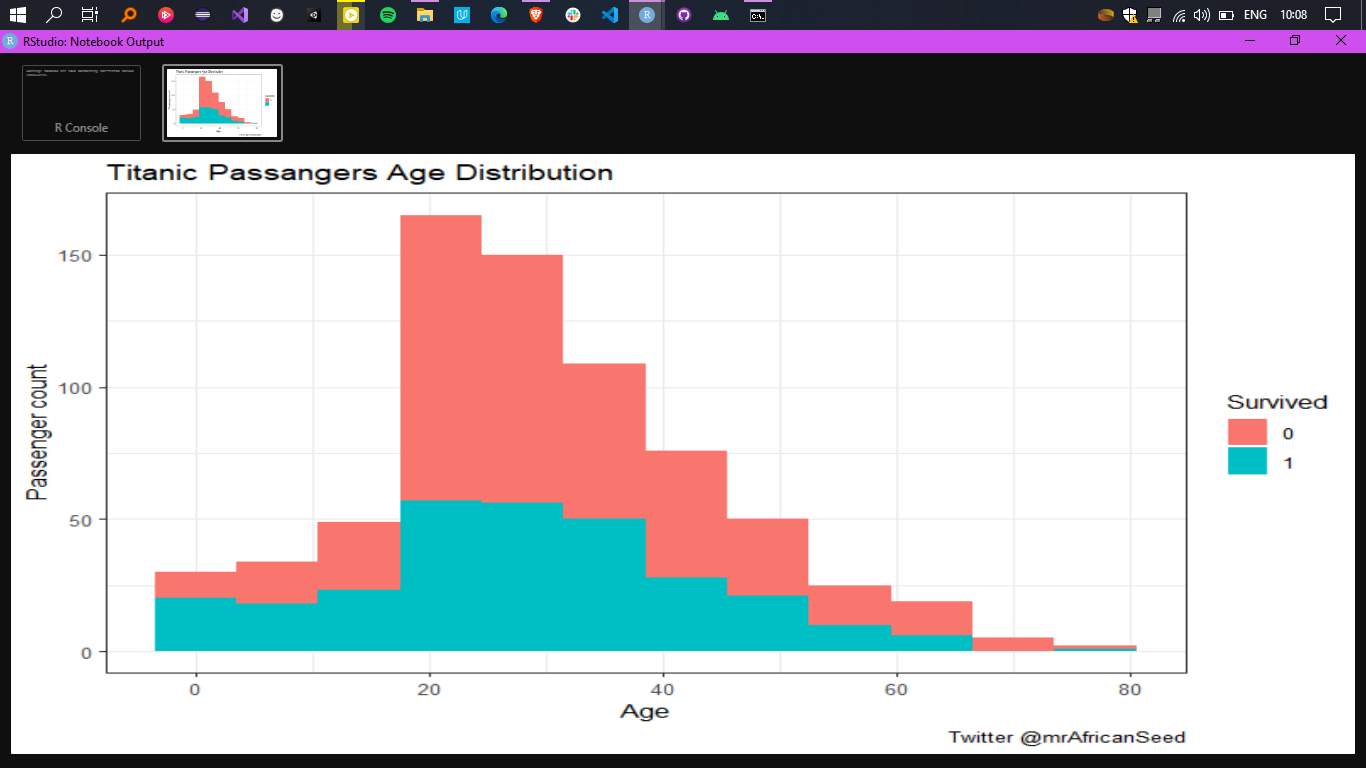The height and width of the screenshot is (768, 1366).
Task: Open GitHub Desktop from the taskbar
Action: pos(684,15)
